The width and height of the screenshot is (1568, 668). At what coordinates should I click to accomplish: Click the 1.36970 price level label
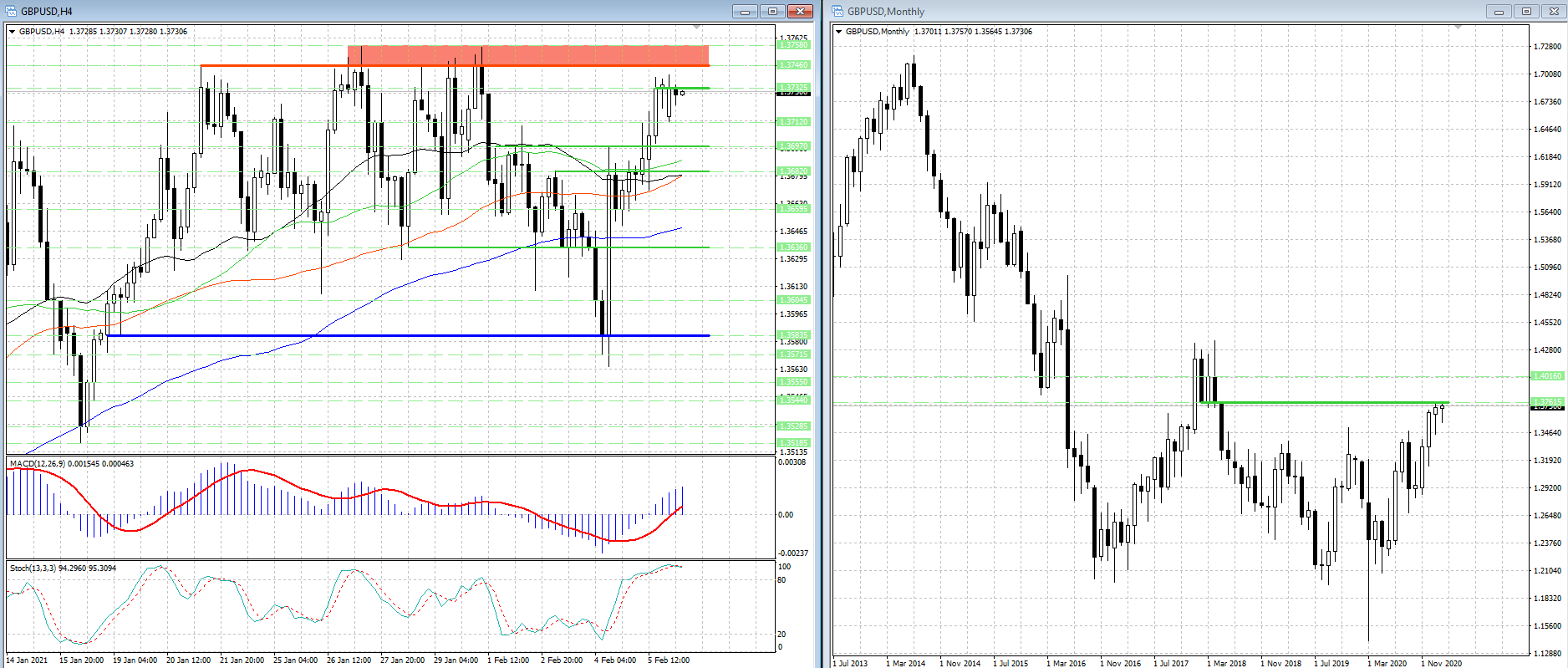tap(793, 146)
